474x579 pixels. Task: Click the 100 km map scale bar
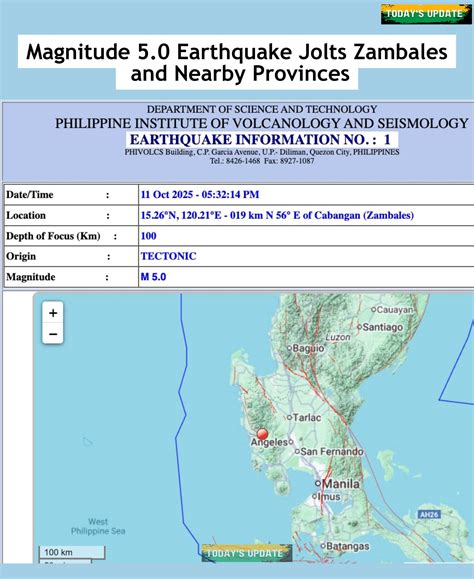click(x=72, y=552)
